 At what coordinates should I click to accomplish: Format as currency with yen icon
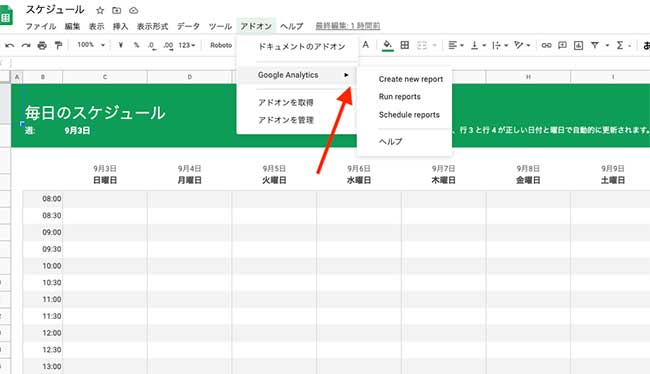(x=121, y=45)
